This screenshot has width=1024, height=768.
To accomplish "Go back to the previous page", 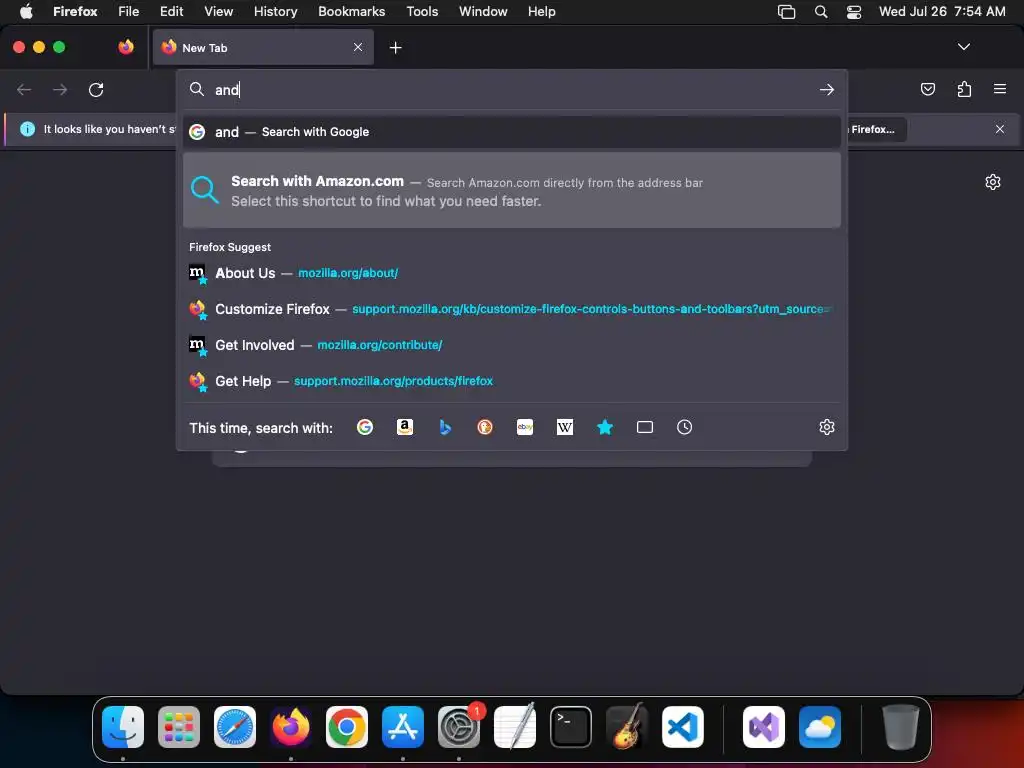I will click(x=24, y=89).
